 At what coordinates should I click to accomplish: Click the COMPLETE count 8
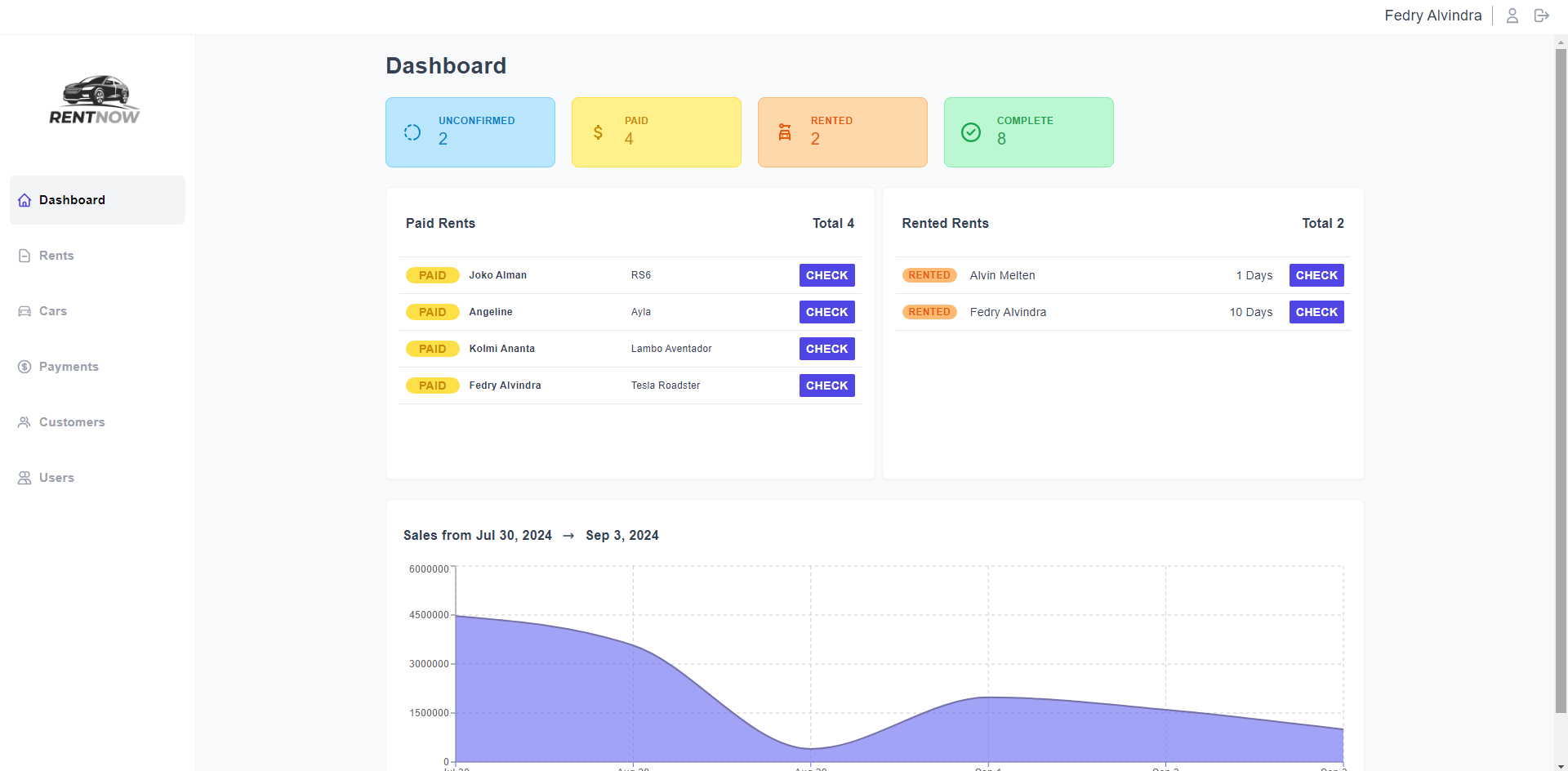click(x=1001, y=139)
